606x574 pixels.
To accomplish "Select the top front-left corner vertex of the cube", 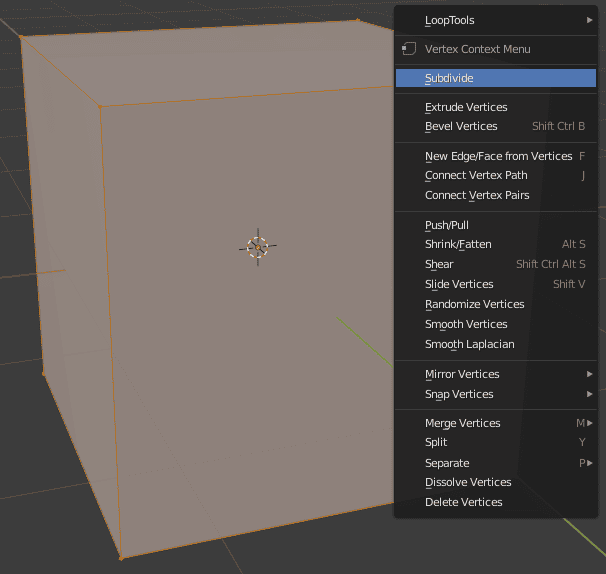I will click(x=100, y=107).
